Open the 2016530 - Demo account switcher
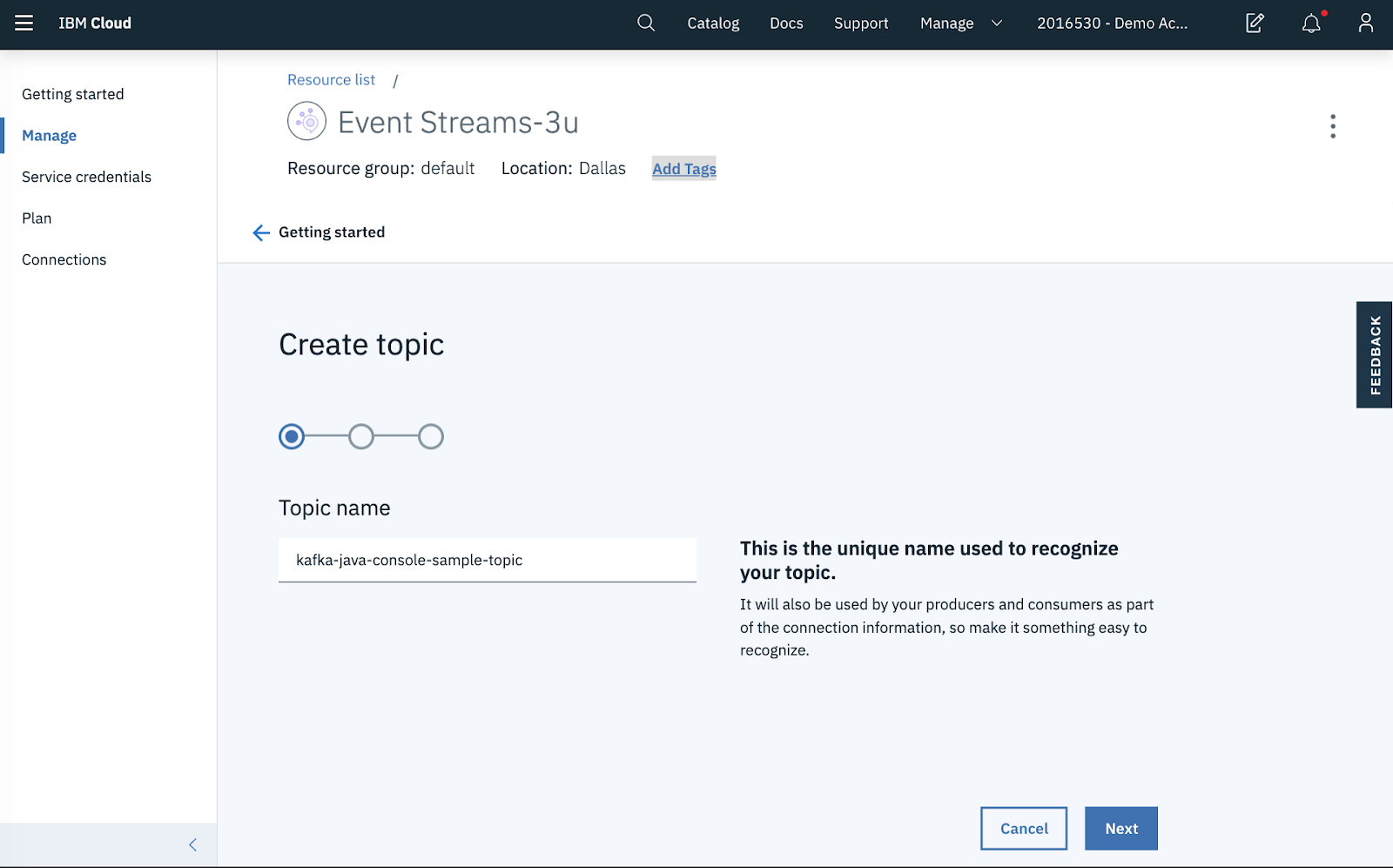Viewport: 1393px width, 868px height. point(1112,24)
